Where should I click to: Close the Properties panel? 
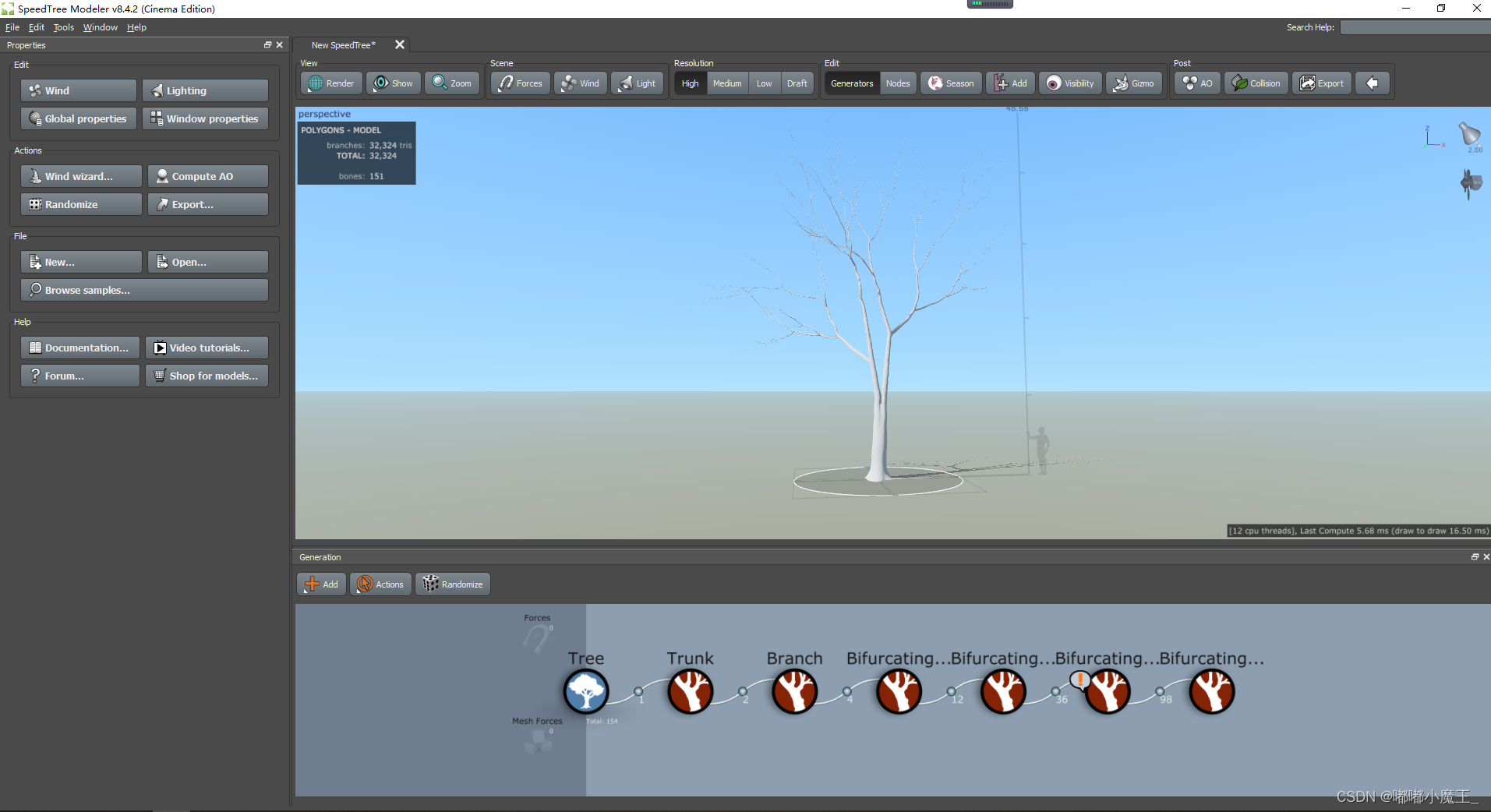click(280, 45)
